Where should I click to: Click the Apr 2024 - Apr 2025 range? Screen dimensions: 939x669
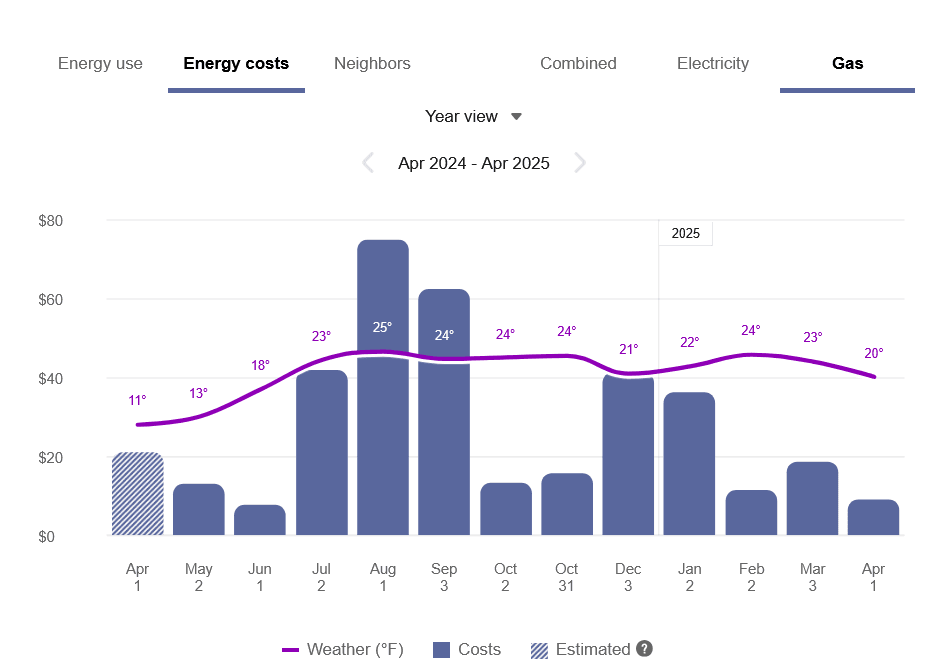coord(473,163)
